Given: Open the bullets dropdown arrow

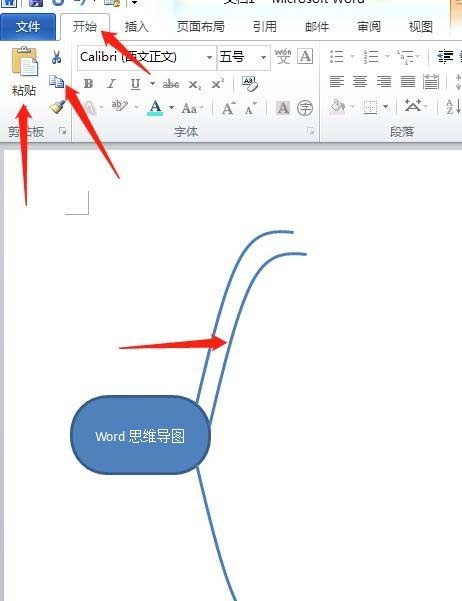Looking at the screenshot, I should coord(352,57).
